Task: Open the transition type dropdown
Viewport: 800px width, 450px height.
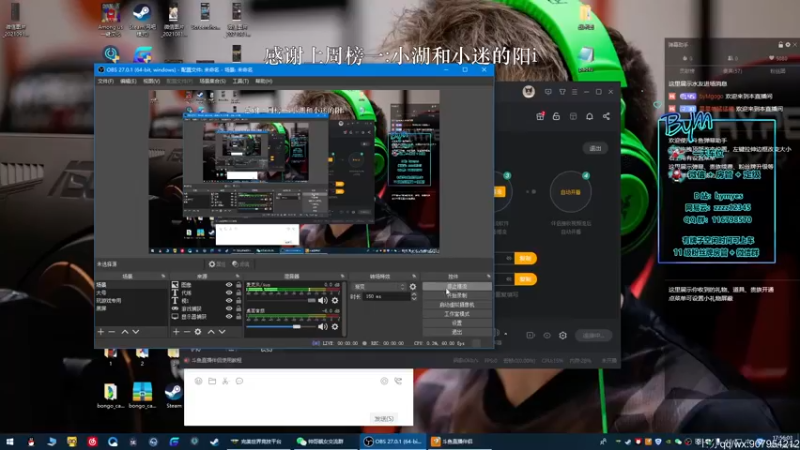Action: pyautogui.click(x=380, y=287)
